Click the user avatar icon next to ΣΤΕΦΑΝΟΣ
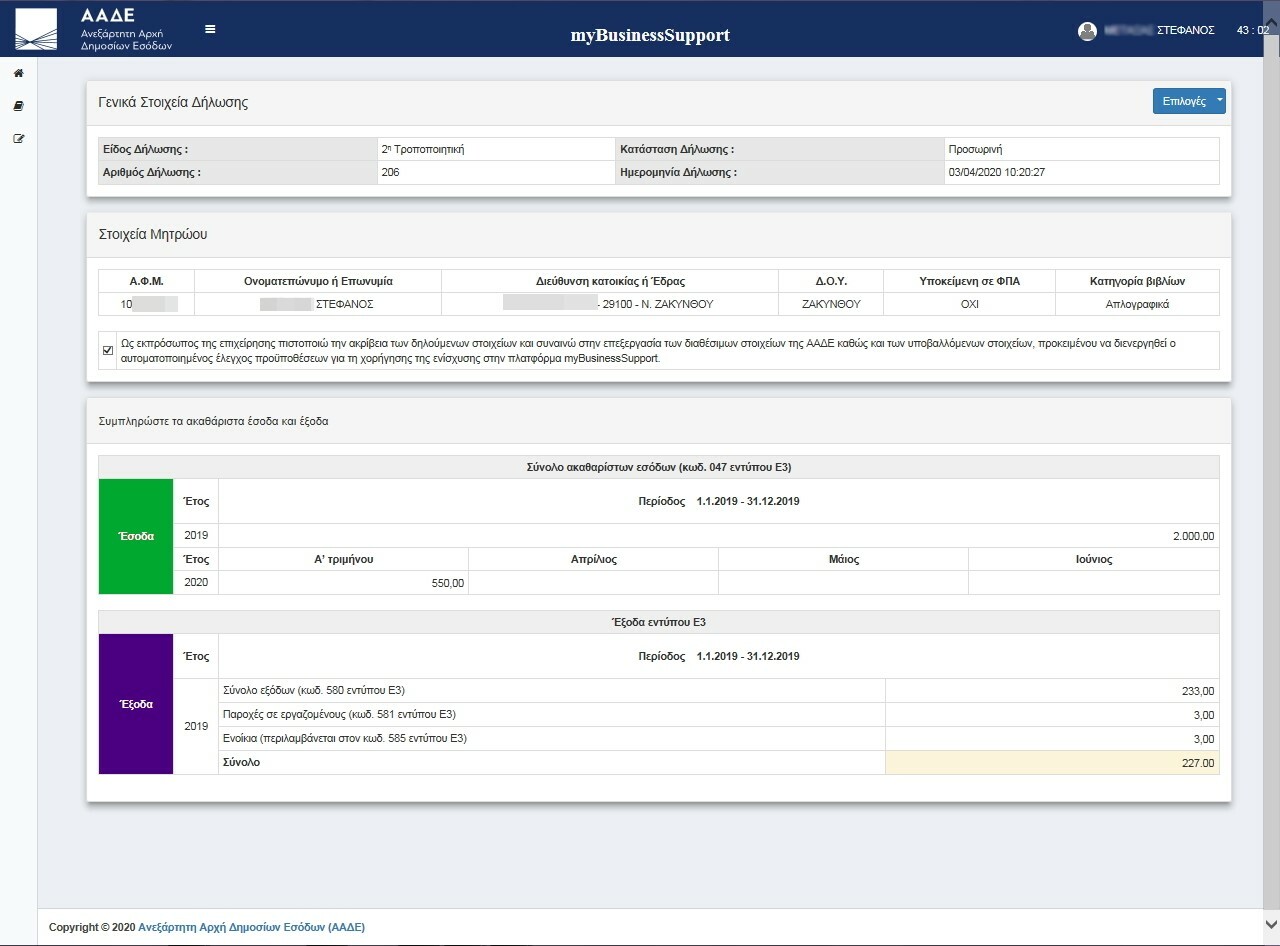The width and height of the screenshot is (1280, 946). coord(1089,31)
